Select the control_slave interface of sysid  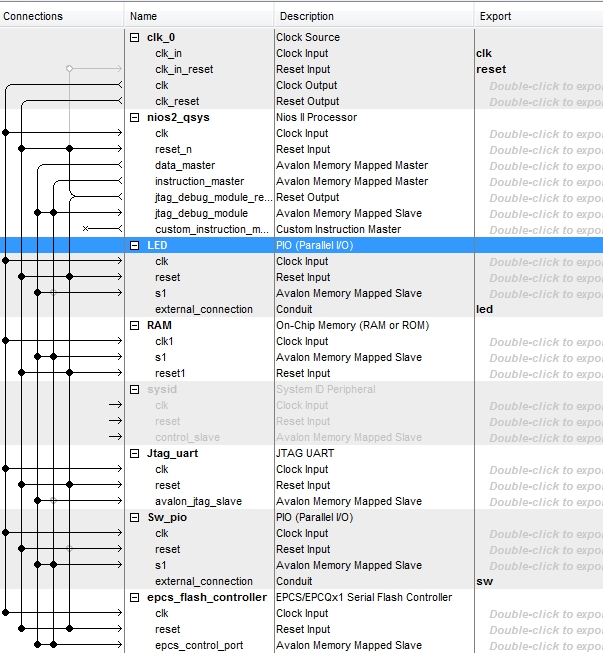[187, 438]
